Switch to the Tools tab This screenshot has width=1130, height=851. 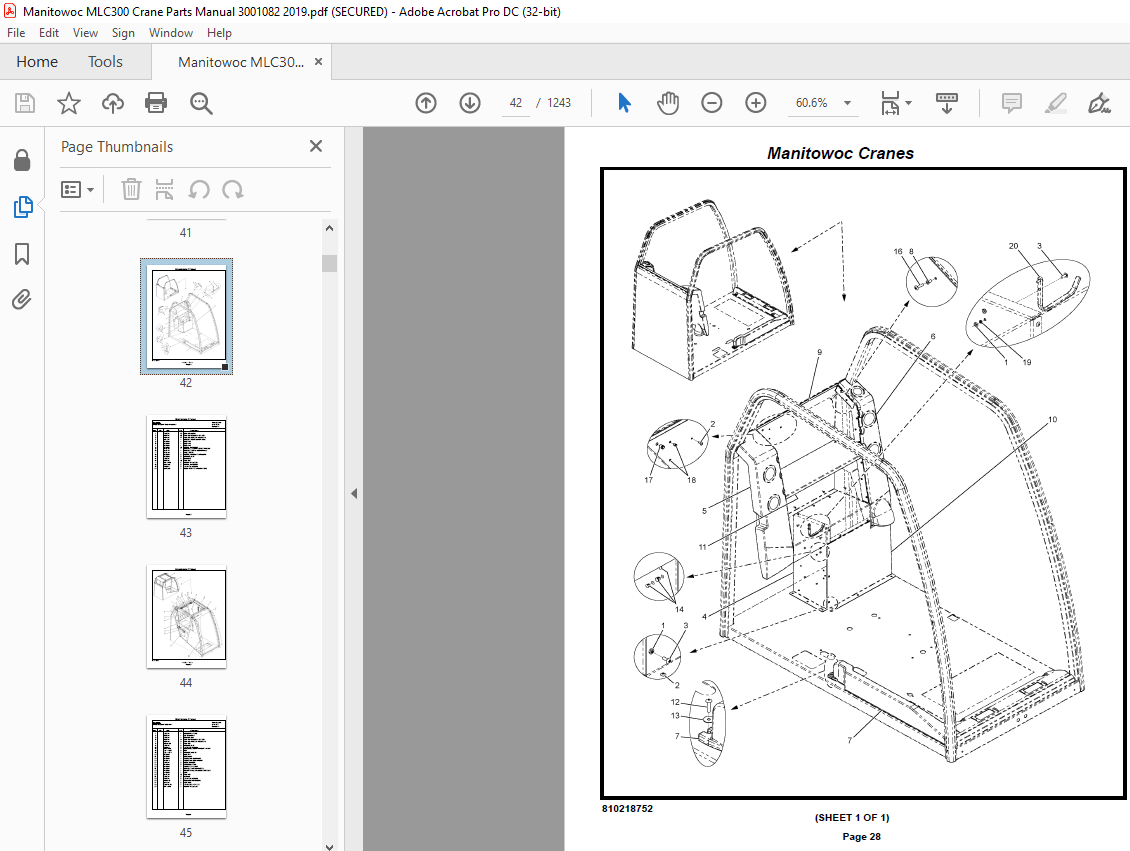[105, 62]
